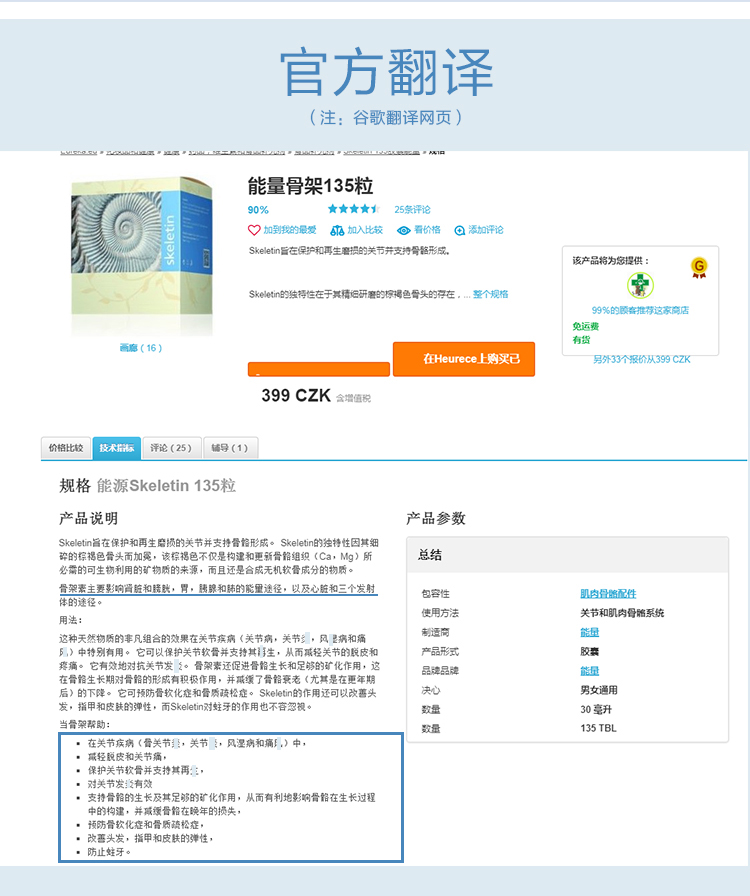
Task: Go to the 辅导 (1) tab
Action: [230, 448]
